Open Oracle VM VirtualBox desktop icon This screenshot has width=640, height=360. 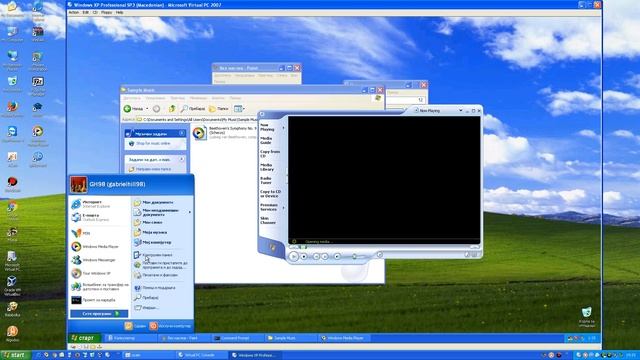[x=11, y=286]
